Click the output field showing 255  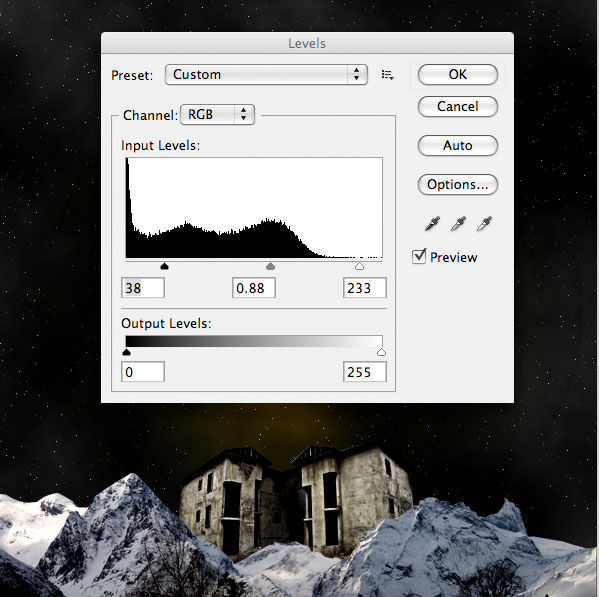pyautogui.click(x=365, y=372)
